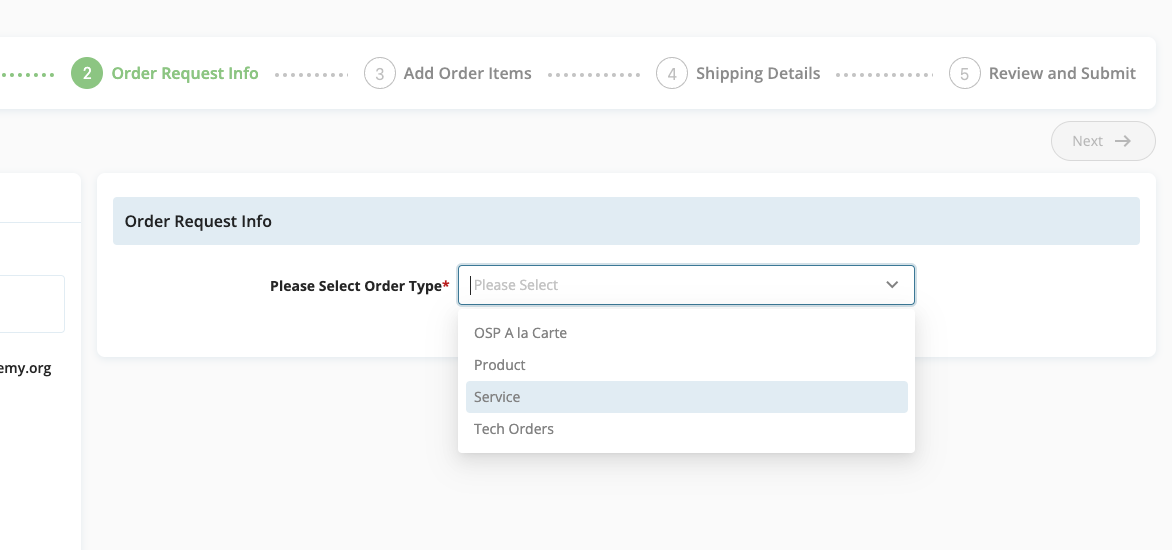This screenshot has width=1172, height=550.
Task: Collapse the order type dropdown chevron
Action: click(892, 285)
